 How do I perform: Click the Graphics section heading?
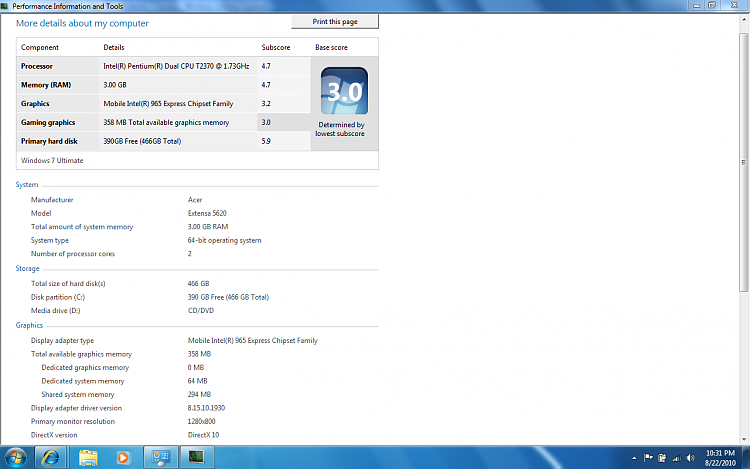tap(29, 325)
